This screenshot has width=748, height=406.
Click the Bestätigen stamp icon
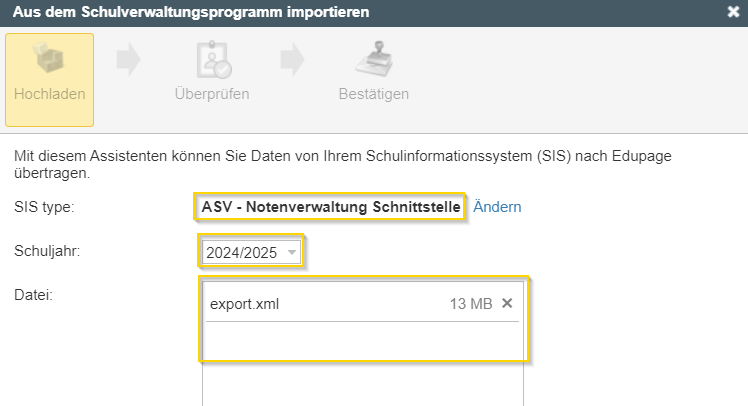pos(374,59)
